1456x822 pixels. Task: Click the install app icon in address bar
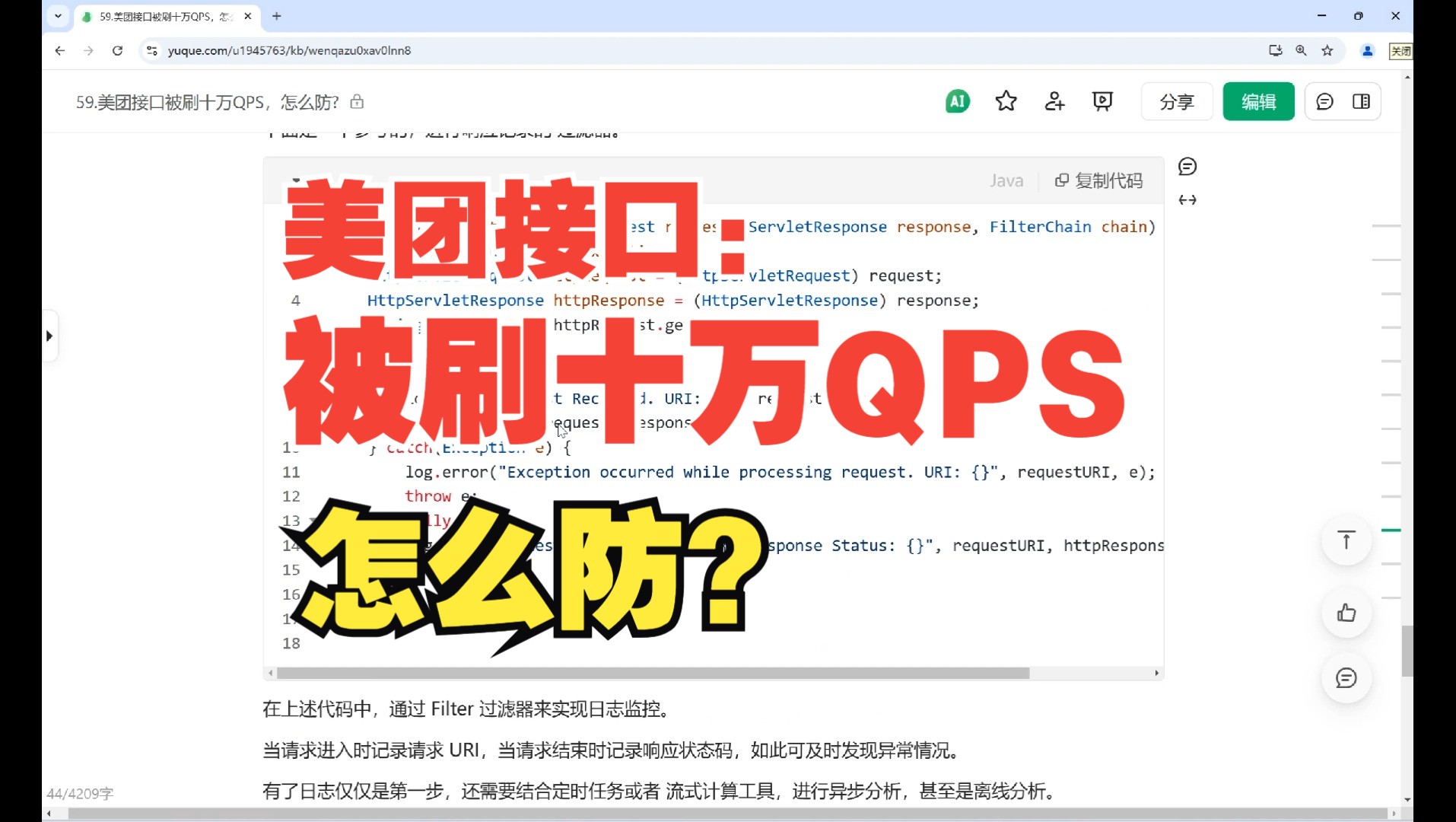tap(1276, 50)
